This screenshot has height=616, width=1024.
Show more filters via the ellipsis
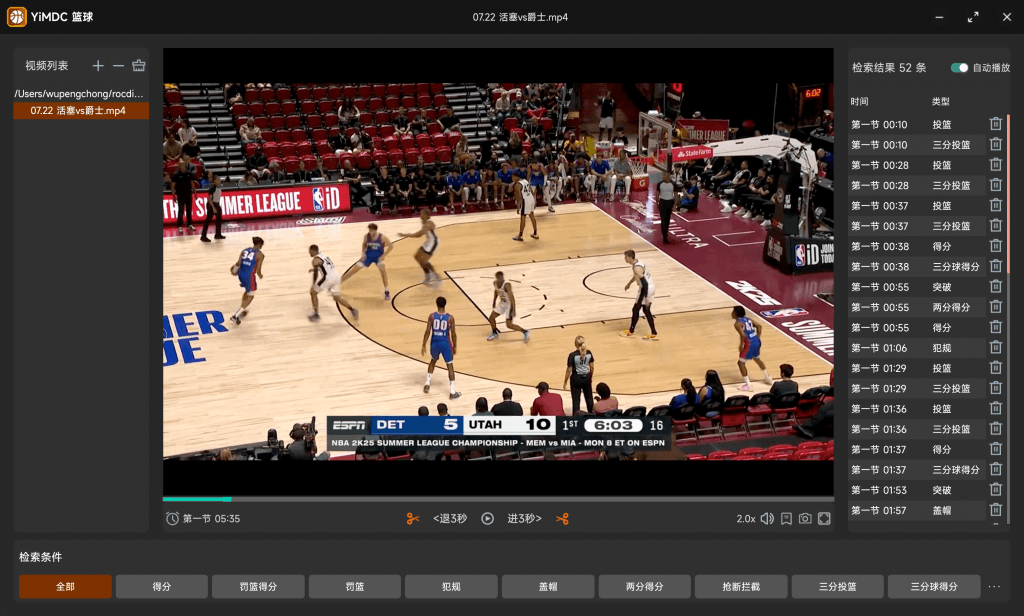coord(994,587)
